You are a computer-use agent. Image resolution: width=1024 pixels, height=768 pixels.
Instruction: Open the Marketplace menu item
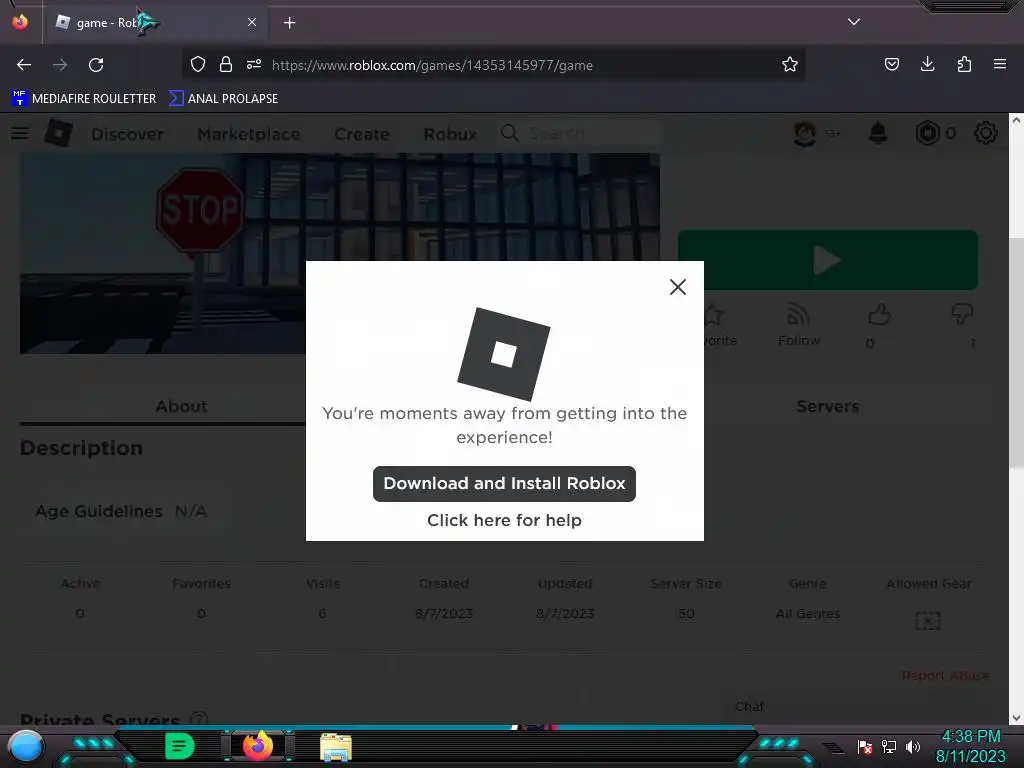point(249,134)
